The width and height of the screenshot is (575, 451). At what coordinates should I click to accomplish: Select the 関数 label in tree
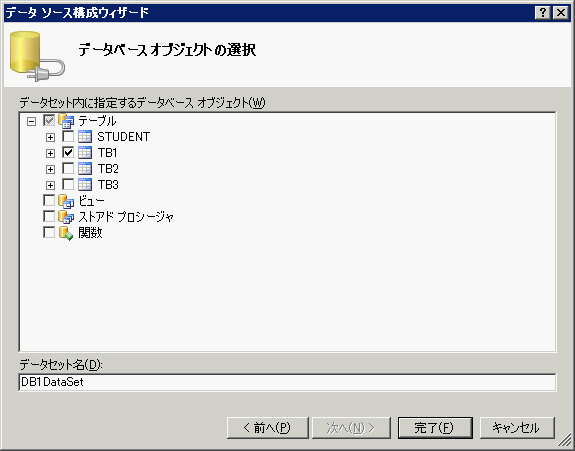[x=90, y=233]
